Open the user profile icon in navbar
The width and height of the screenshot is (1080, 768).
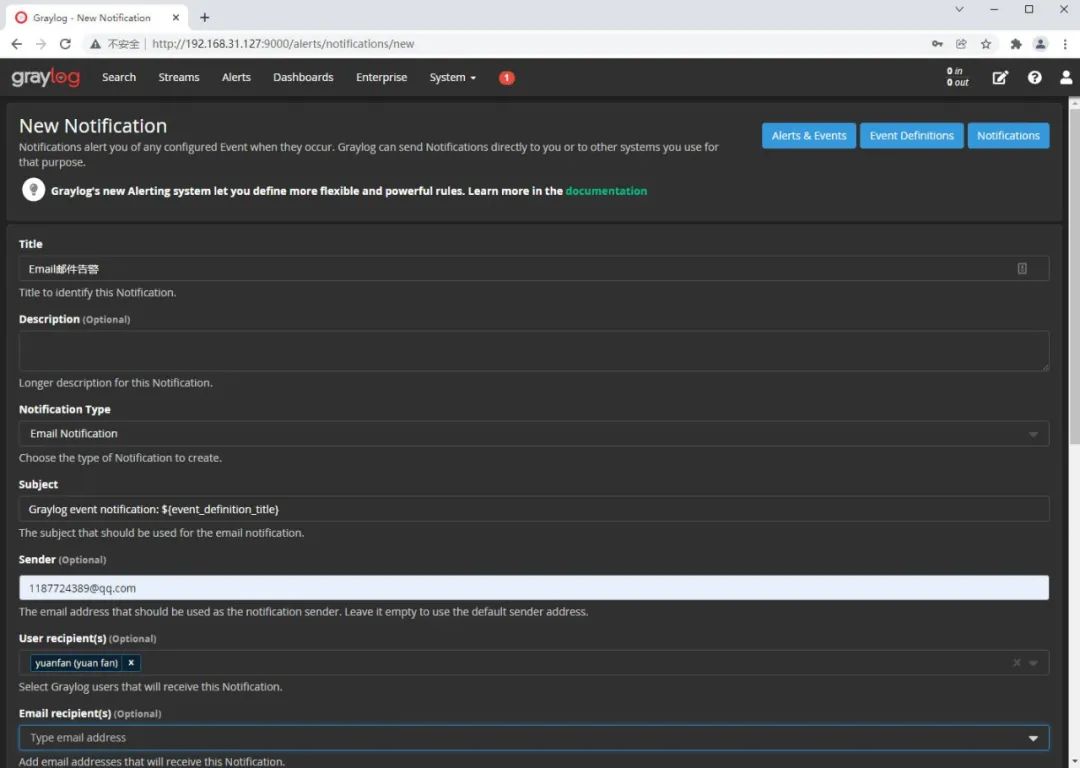pos(1066,78)
